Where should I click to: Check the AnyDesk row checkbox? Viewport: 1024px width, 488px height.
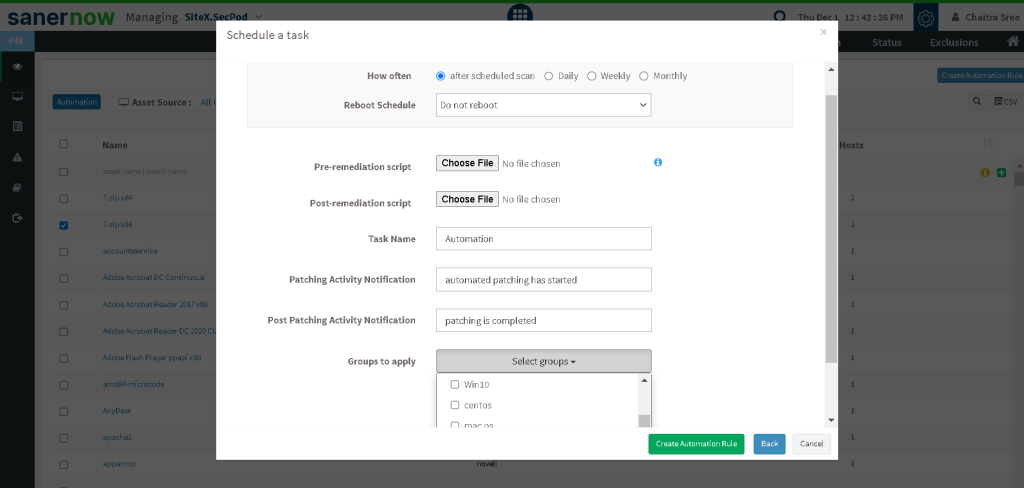(x=63, y=412)
